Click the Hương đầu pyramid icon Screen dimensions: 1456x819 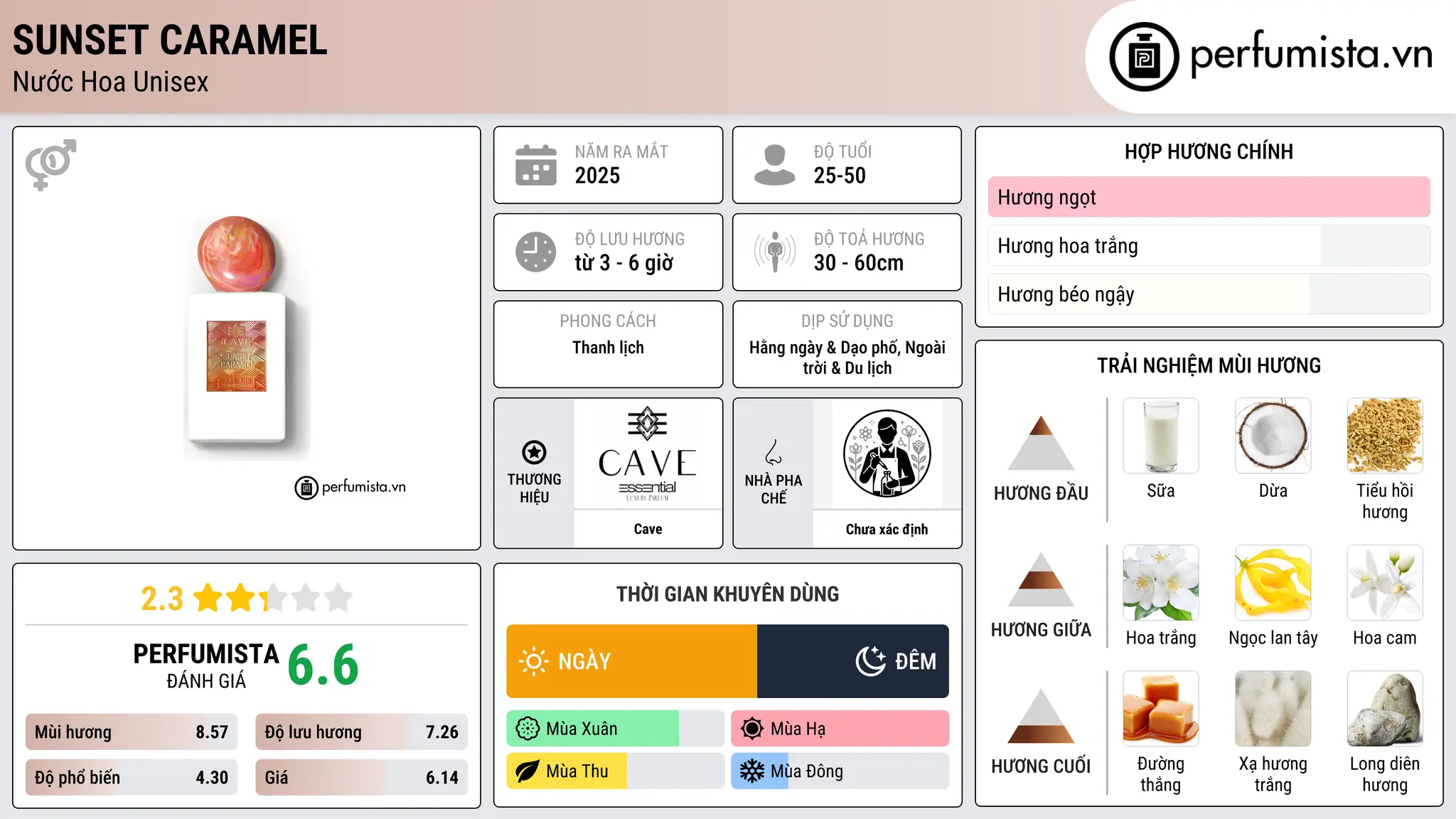pos(1041,443)
